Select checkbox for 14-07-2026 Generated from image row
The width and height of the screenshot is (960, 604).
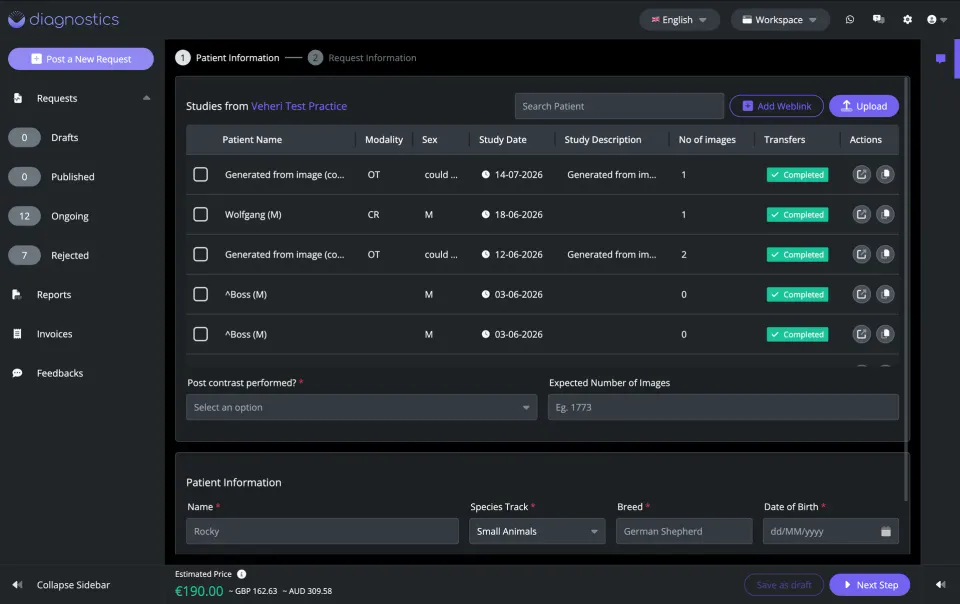pos(200,174)
